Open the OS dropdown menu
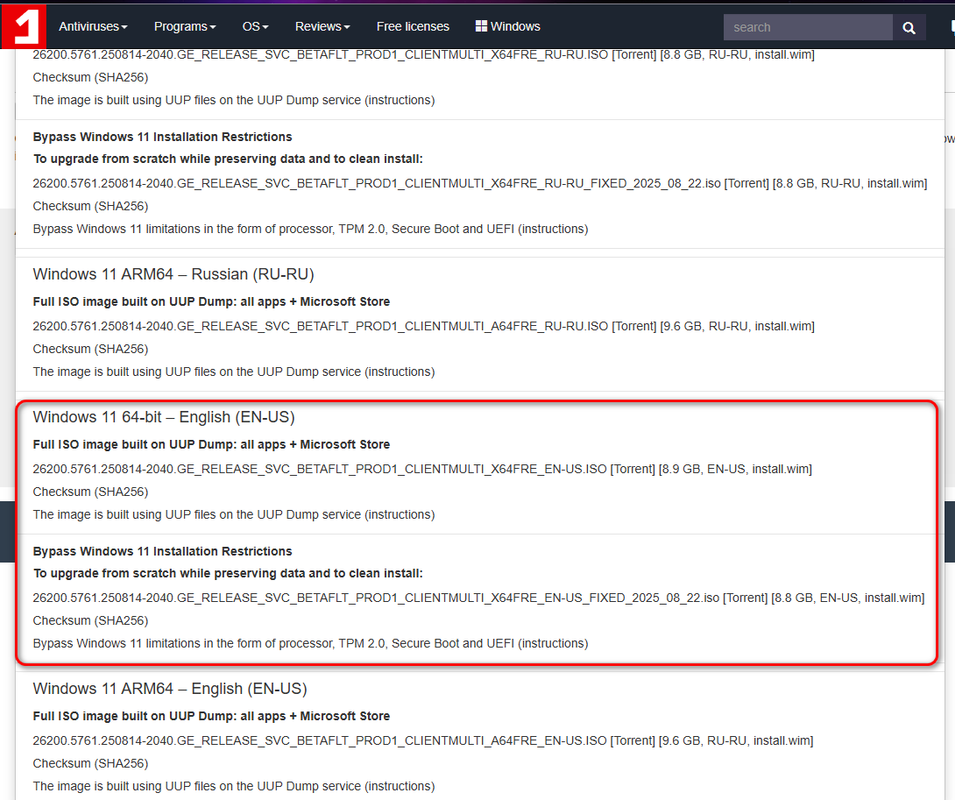Screen dimensions: 955x800 (x=255, y=27)
